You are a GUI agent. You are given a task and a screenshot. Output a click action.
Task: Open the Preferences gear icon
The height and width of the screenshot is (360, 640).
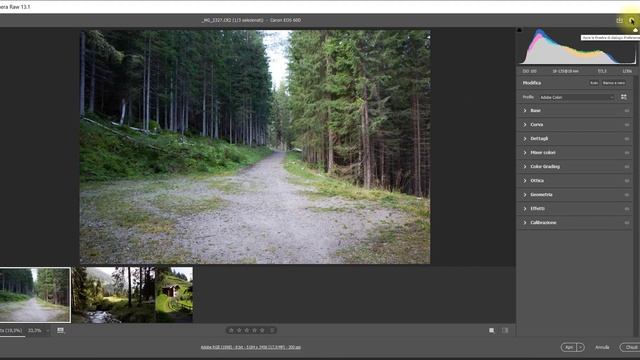(631, 20)
